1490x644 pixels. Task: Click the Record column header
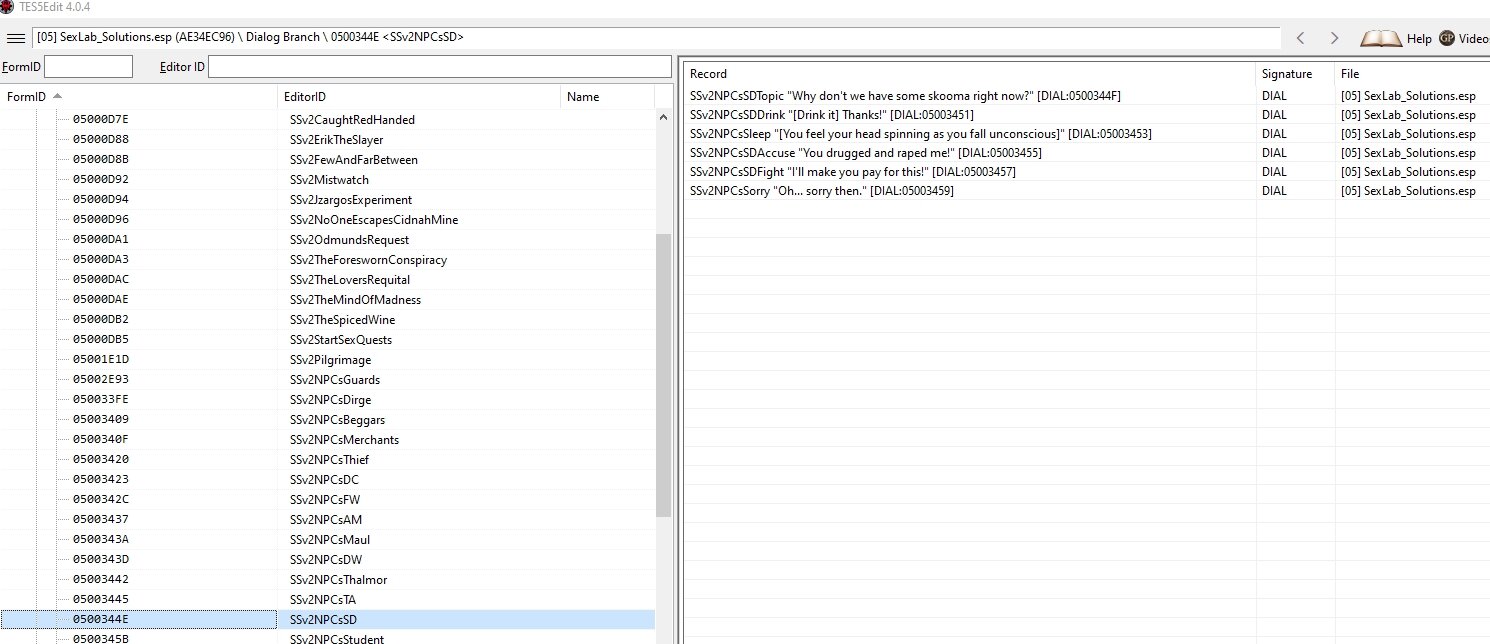pyautogui.click(x=708, y=74)
